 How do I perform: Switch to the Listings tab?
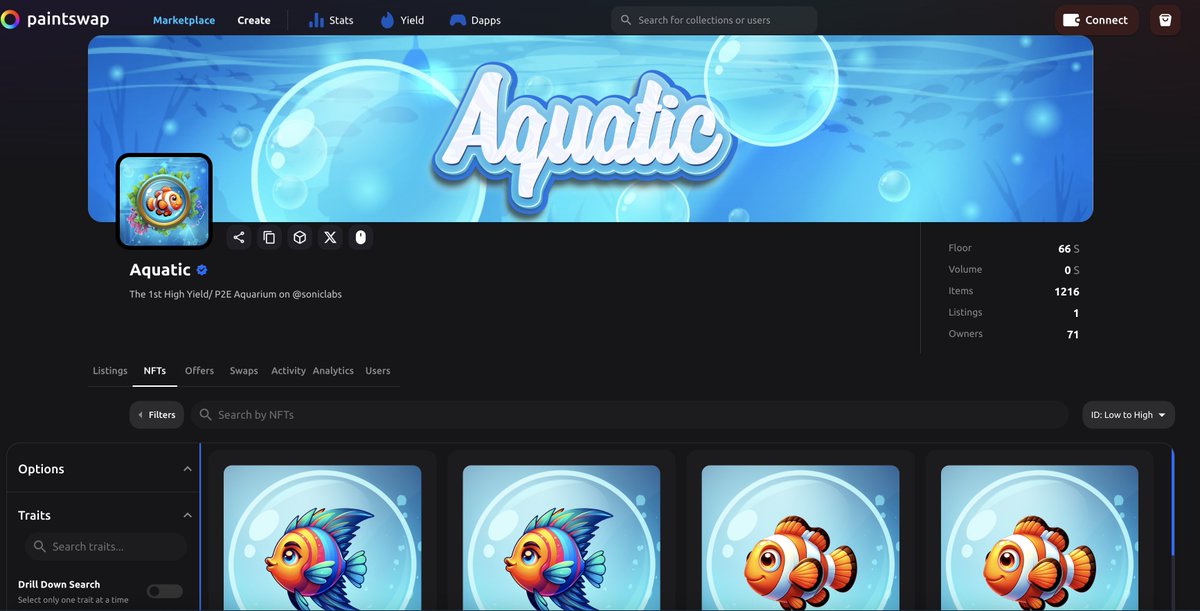pos(110,371)
